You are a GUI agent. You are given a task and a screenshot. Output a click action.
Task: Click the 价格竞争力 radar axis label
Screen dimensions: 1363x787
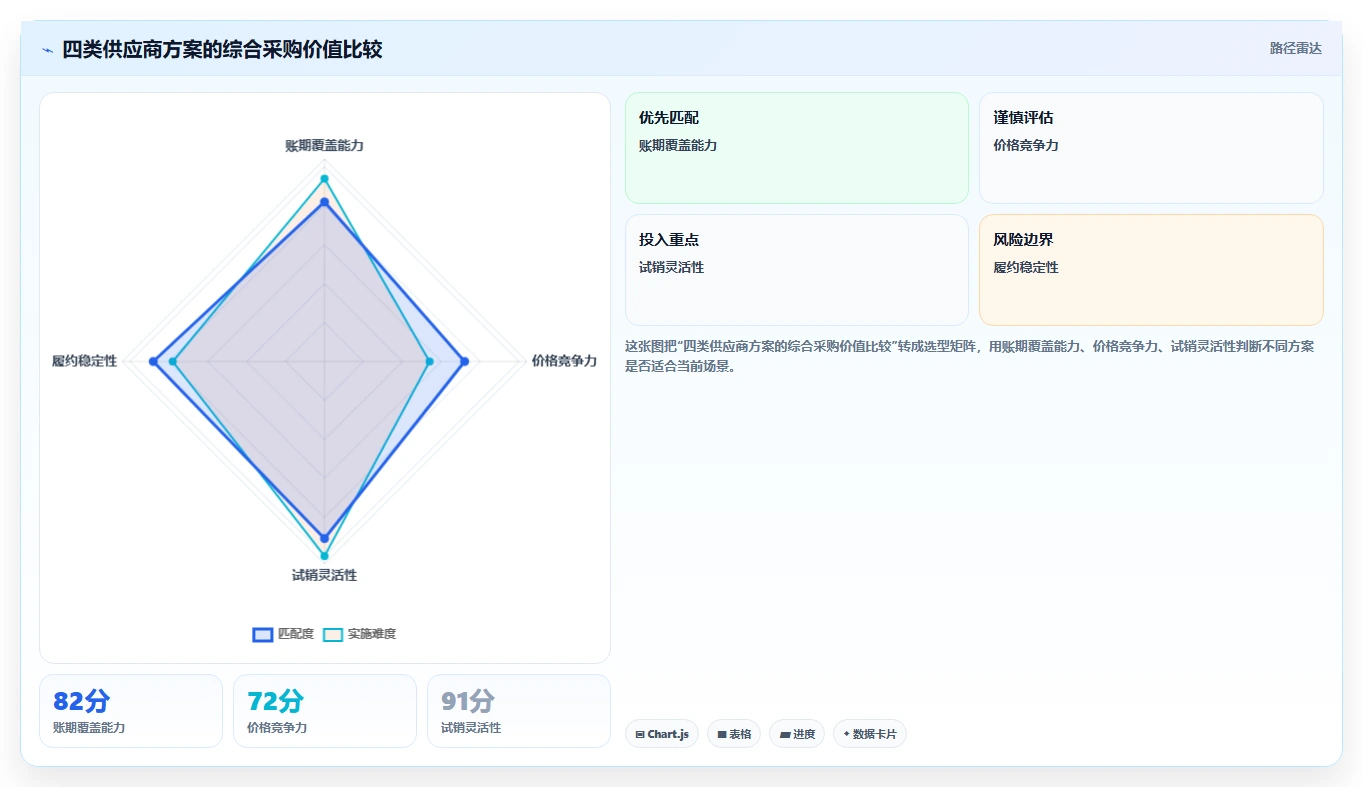564,361
